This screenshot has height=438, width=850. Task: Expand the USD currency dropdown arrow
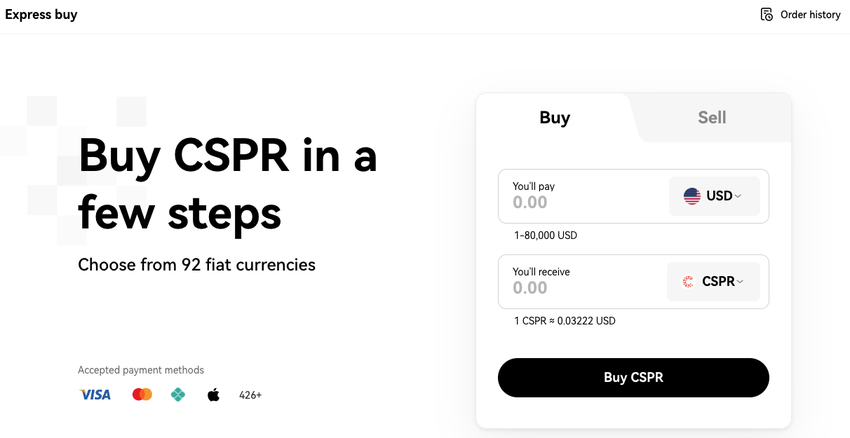pyautogui.click(x=739, y=197)
